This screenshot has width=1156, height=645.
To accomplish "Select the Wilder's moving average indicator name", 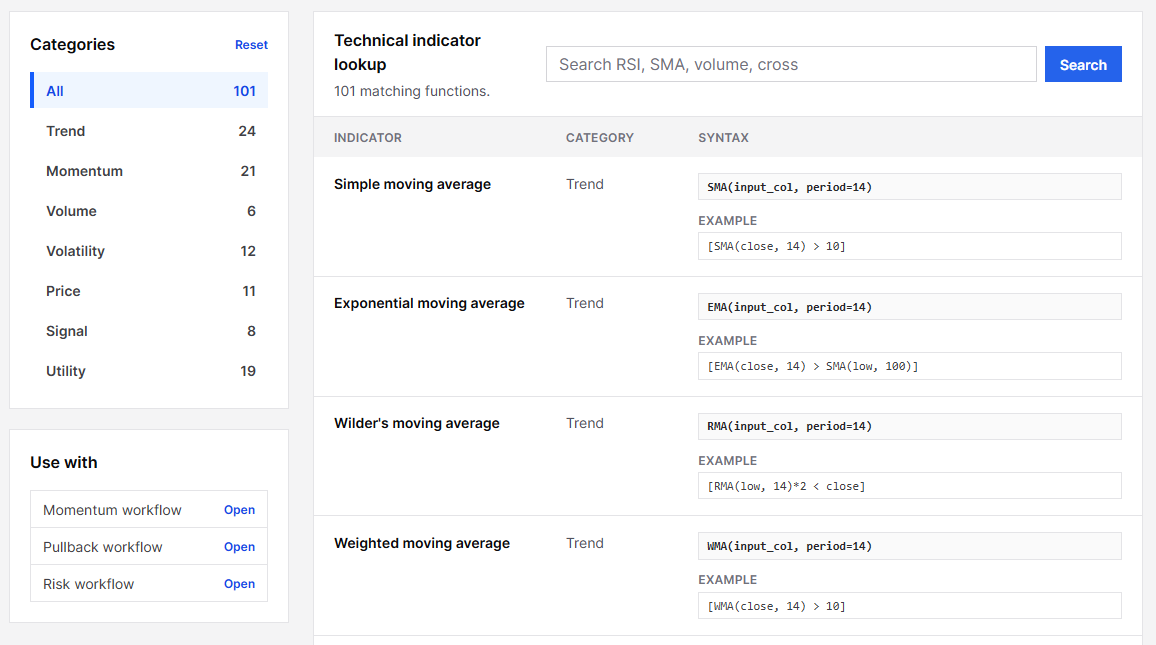I will [x=417, y=423].
